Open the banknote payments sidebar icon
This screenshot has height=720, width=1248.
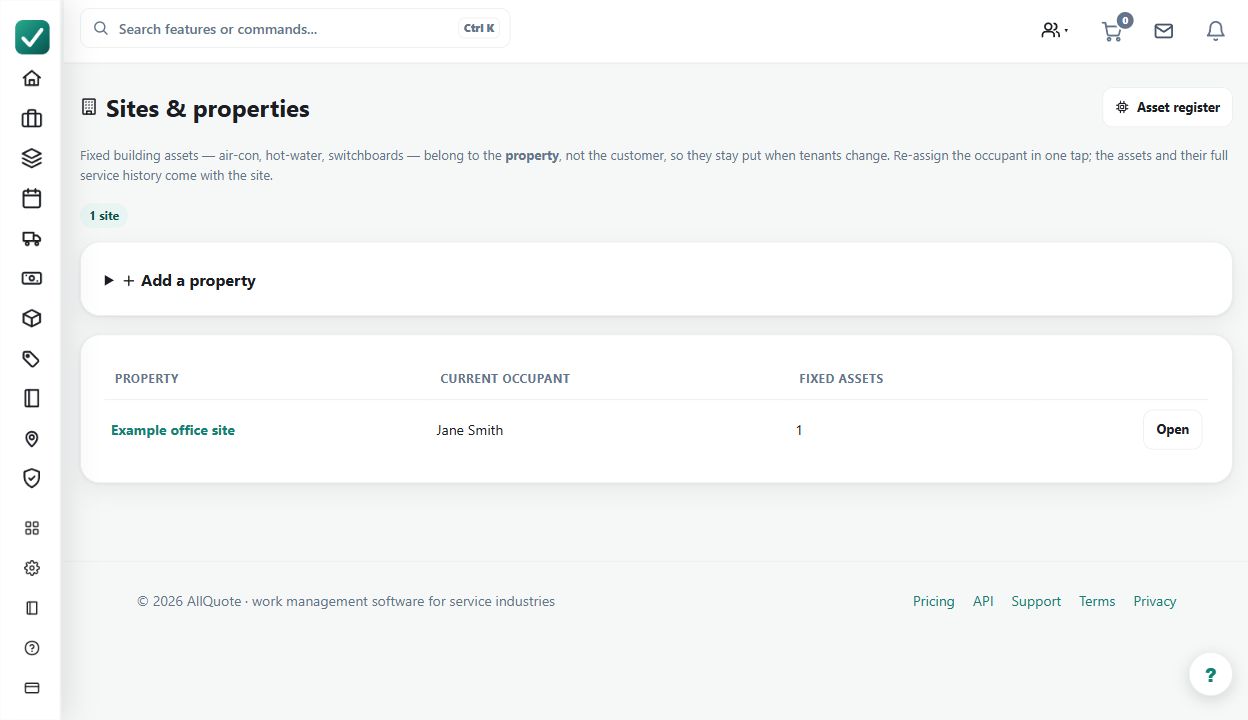(32, 278)
